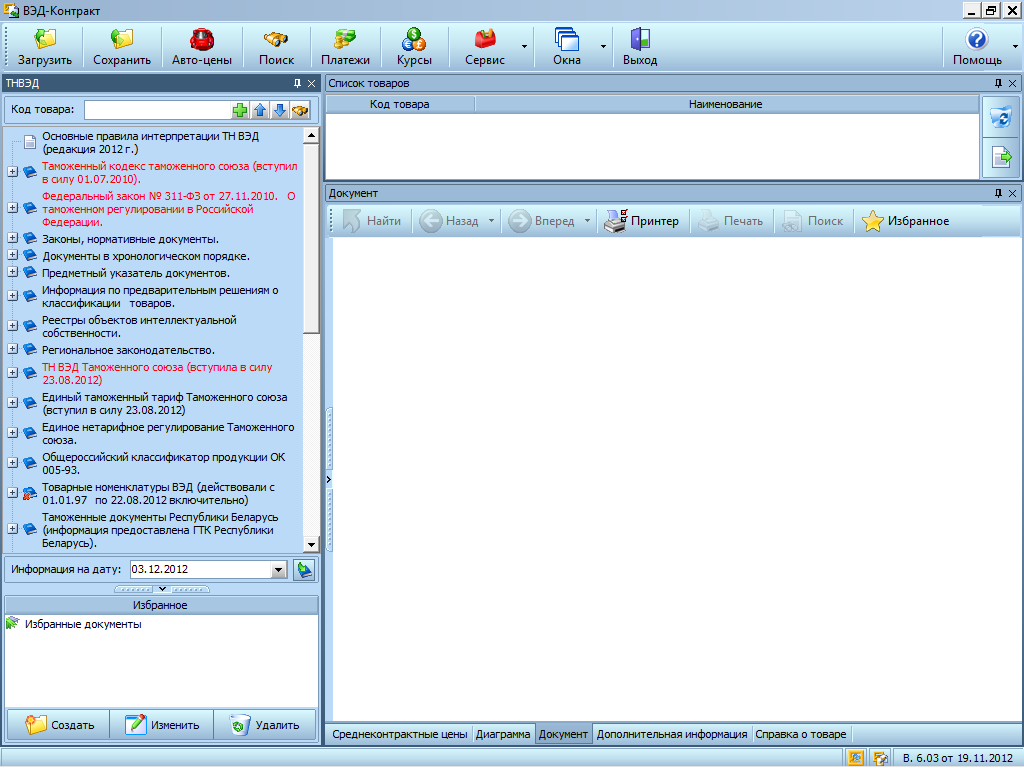Click Назад in the Документ toolbar
This screenshot has height=768, width=1024.
click(449, 221)
